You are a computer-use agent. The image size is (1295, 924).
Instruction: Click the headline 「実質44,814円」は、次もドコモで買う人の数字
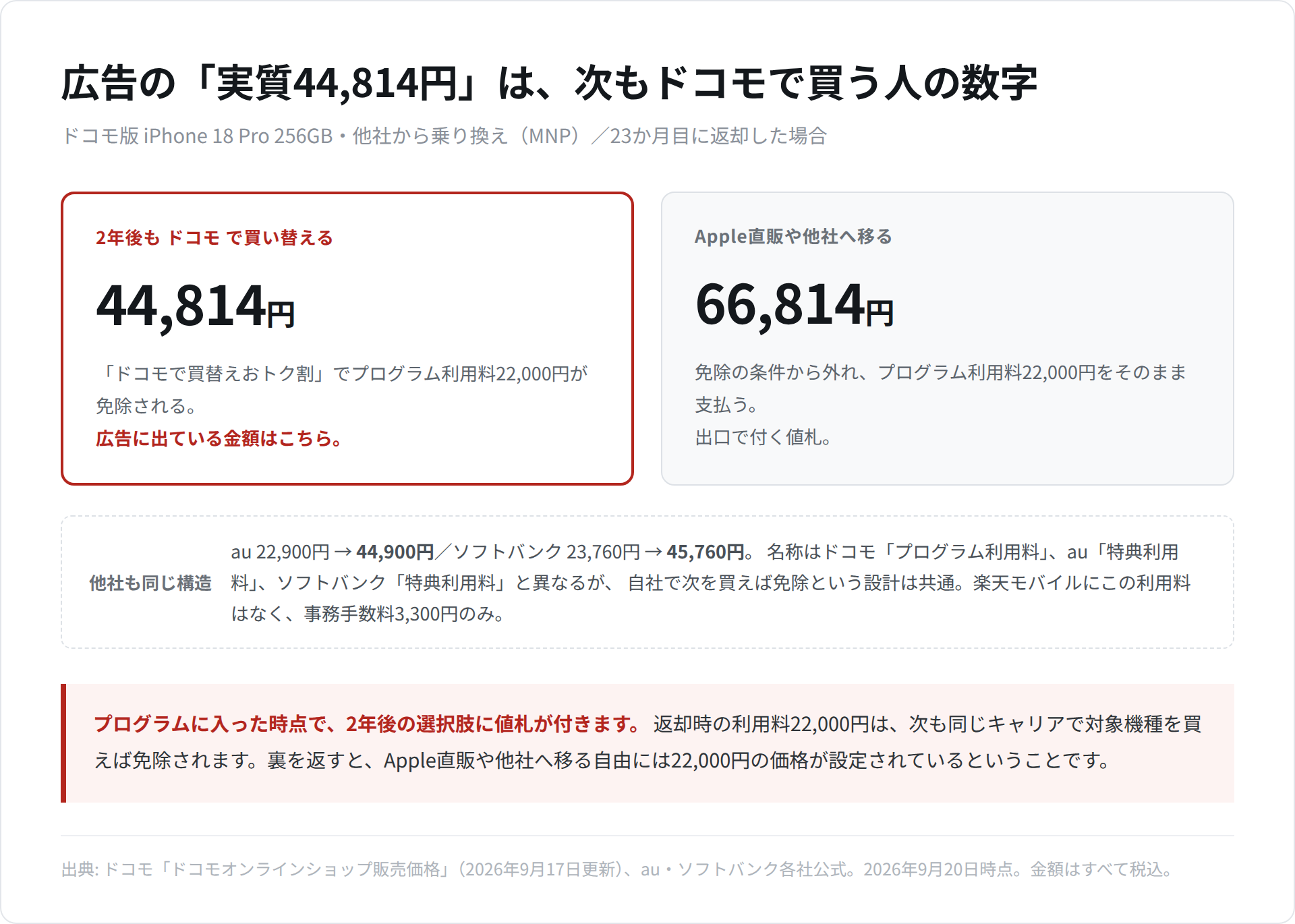click(550, 84)
